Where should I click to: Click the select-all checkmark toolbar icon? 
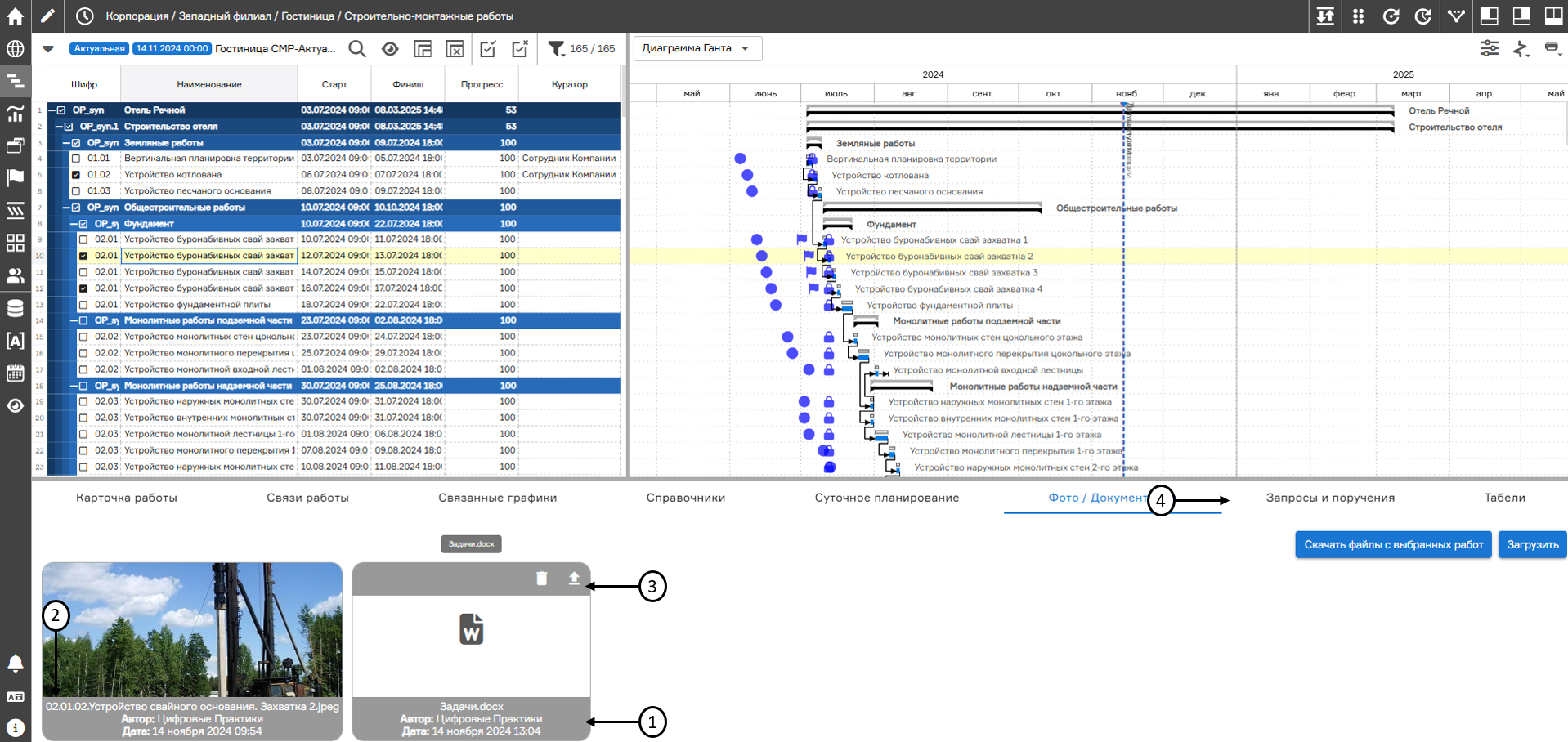488,49
